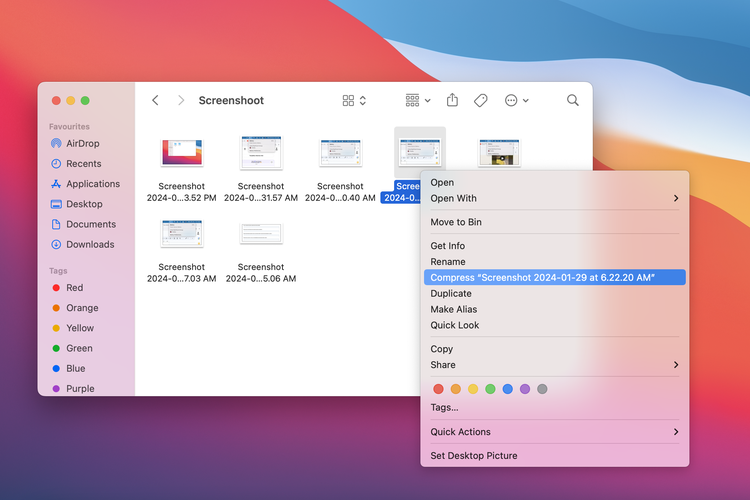Open the Applications folder in sidebar
The image size is (750, 500).
tap(92, 184)
